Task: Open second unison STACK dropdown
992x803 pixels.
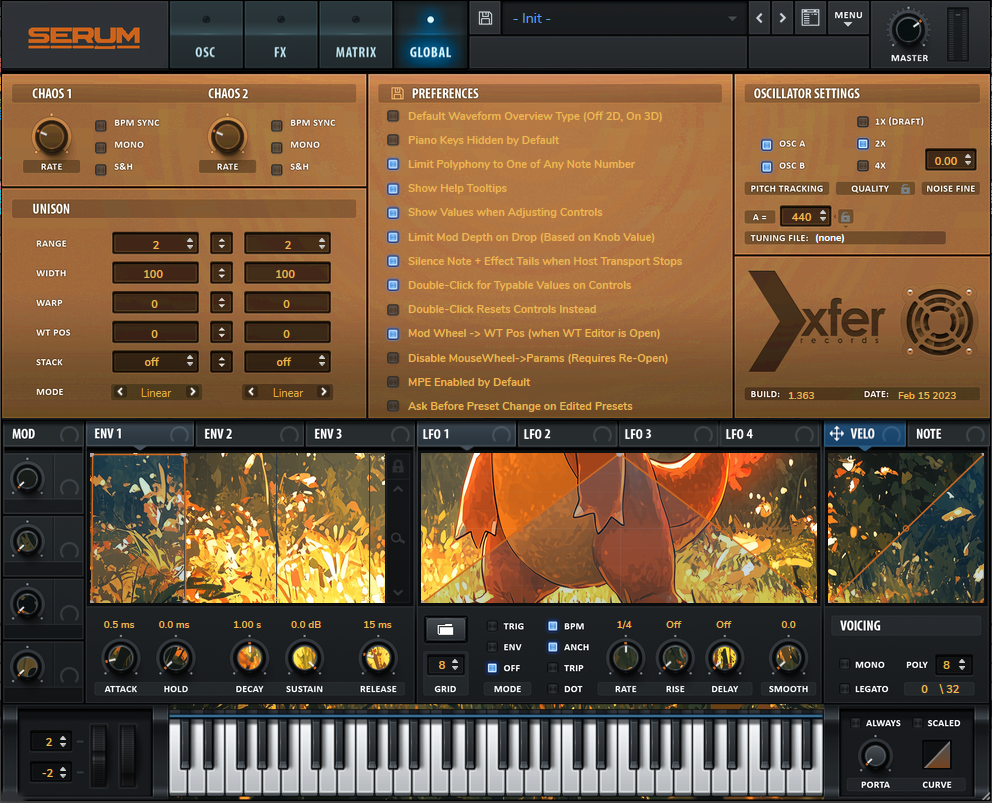Action: pos(287,362)
